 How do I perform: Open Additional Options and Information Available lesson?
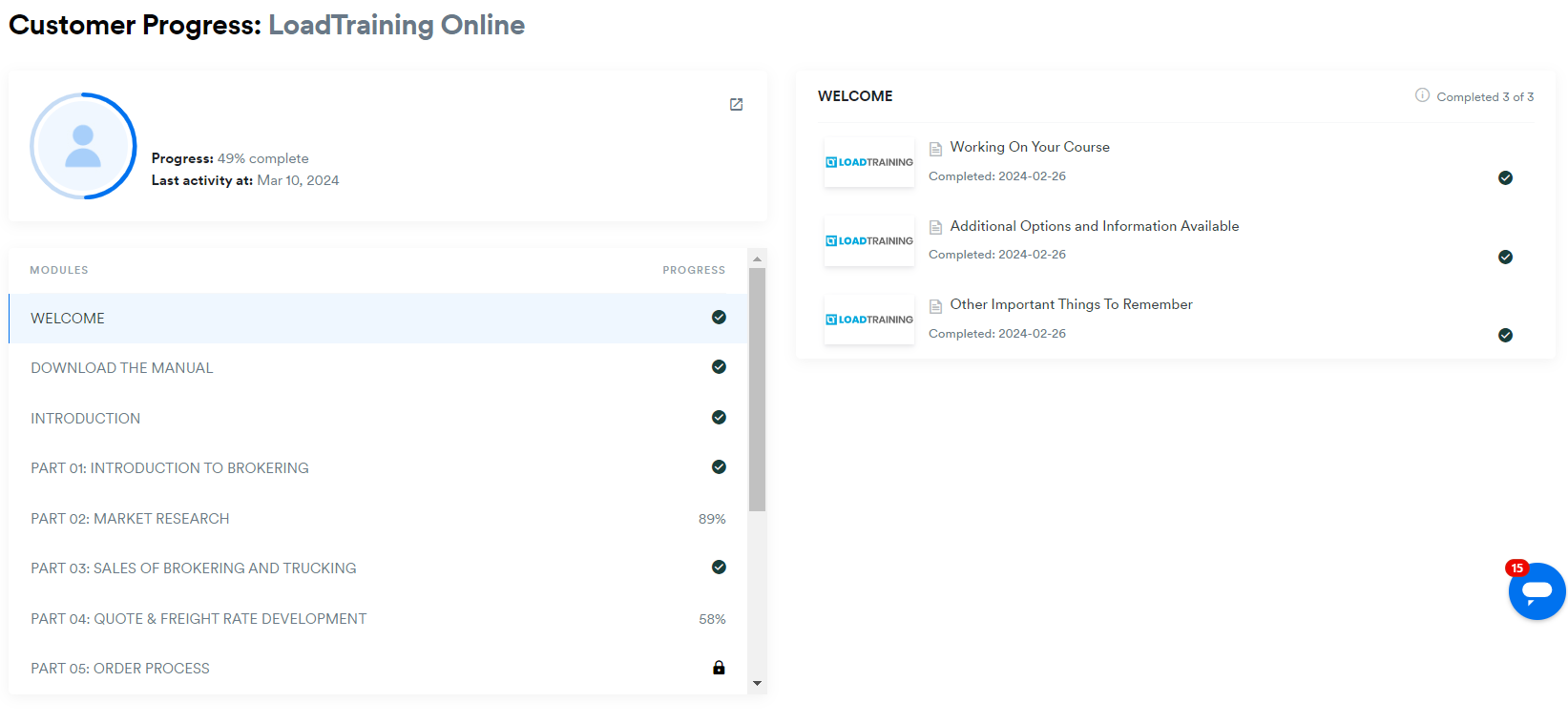pyautogui.click(x=1094, y=226)
